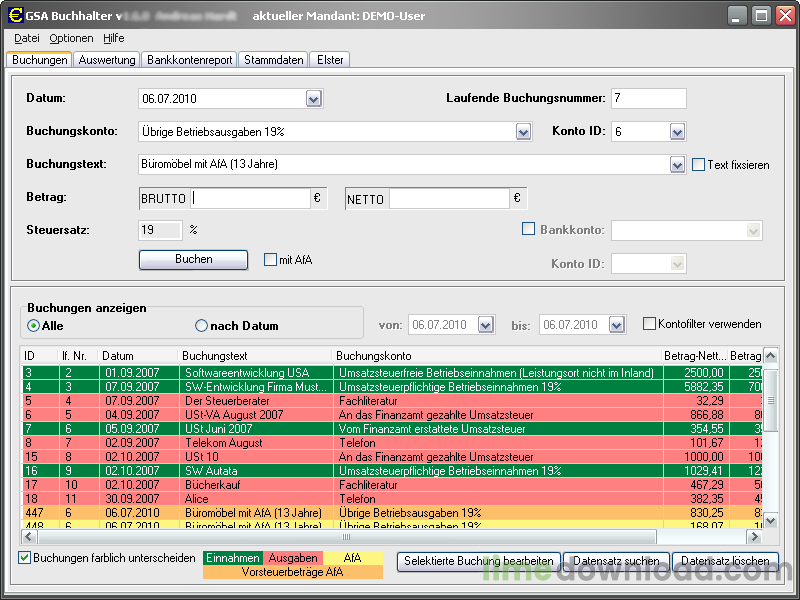Open the Bankkontenreport tab

coord(189,60)
